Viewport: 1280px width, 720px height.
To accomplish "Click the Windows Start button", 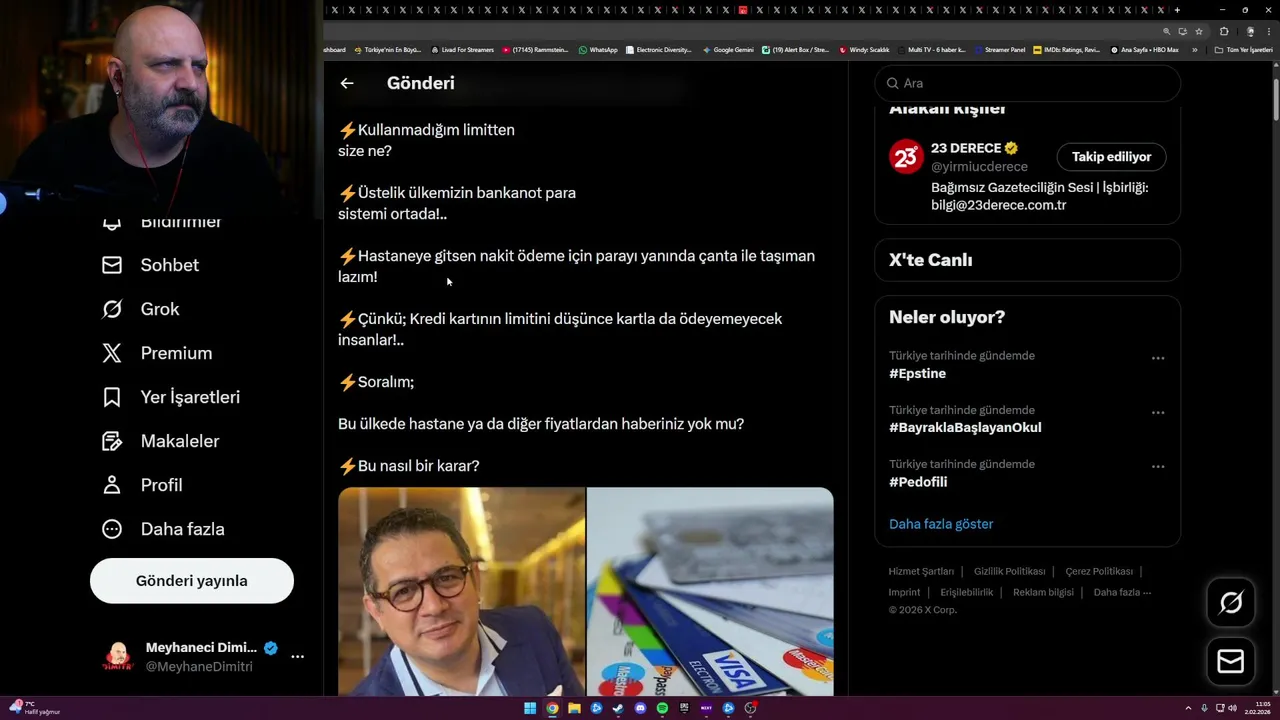I will click(530, 708).
